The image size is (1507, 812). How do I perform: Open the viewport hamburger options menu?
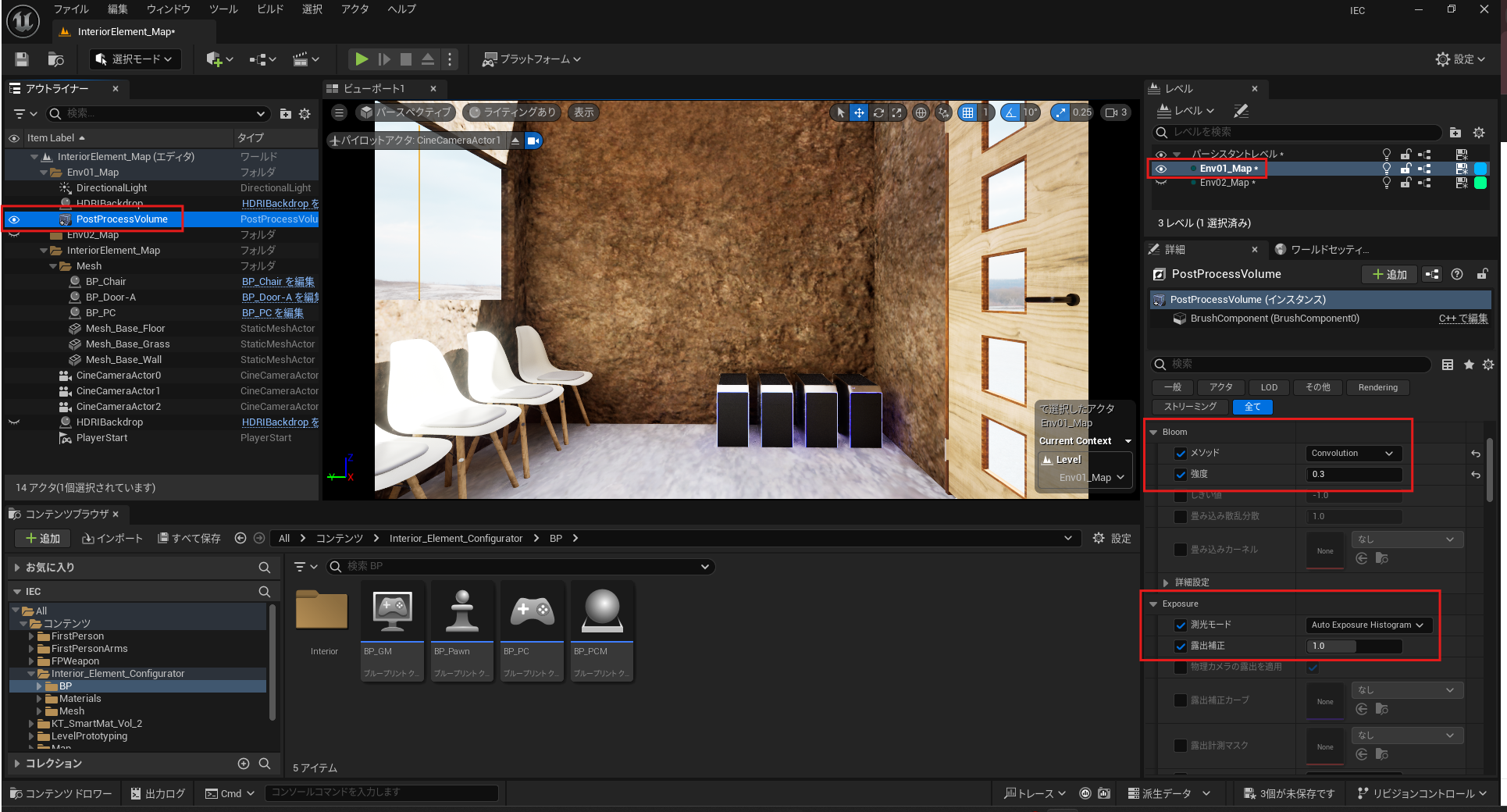[x=340, y=112]
